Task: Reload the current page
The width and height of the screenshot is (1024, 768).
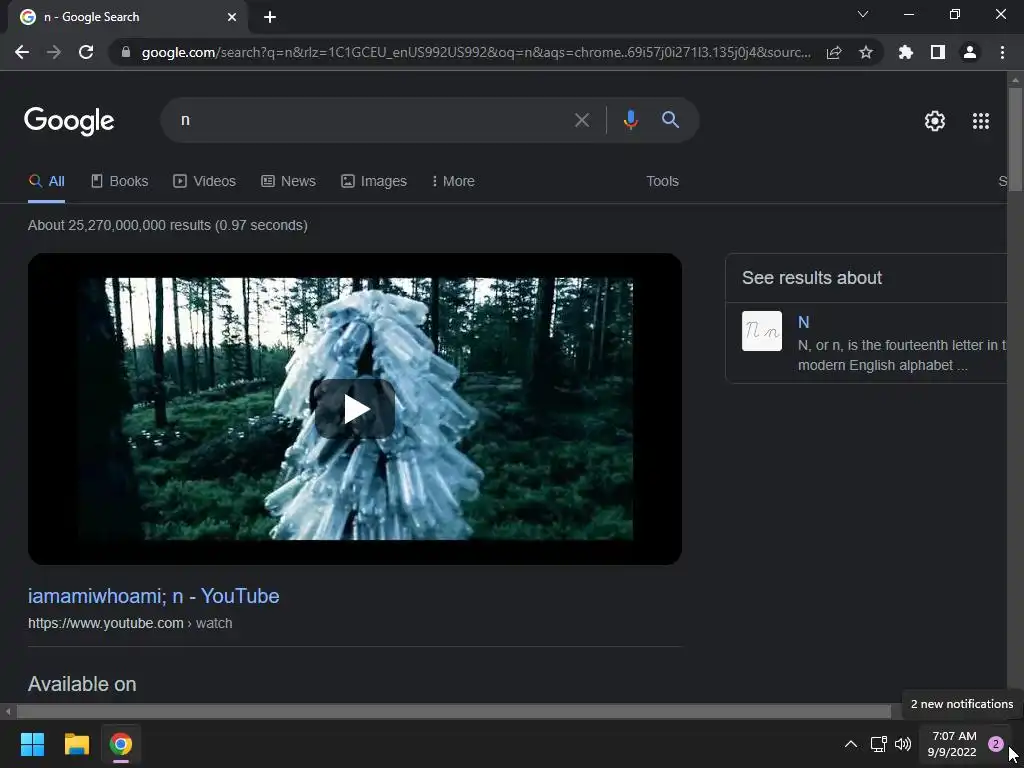Action: click(x=86, y=52)
